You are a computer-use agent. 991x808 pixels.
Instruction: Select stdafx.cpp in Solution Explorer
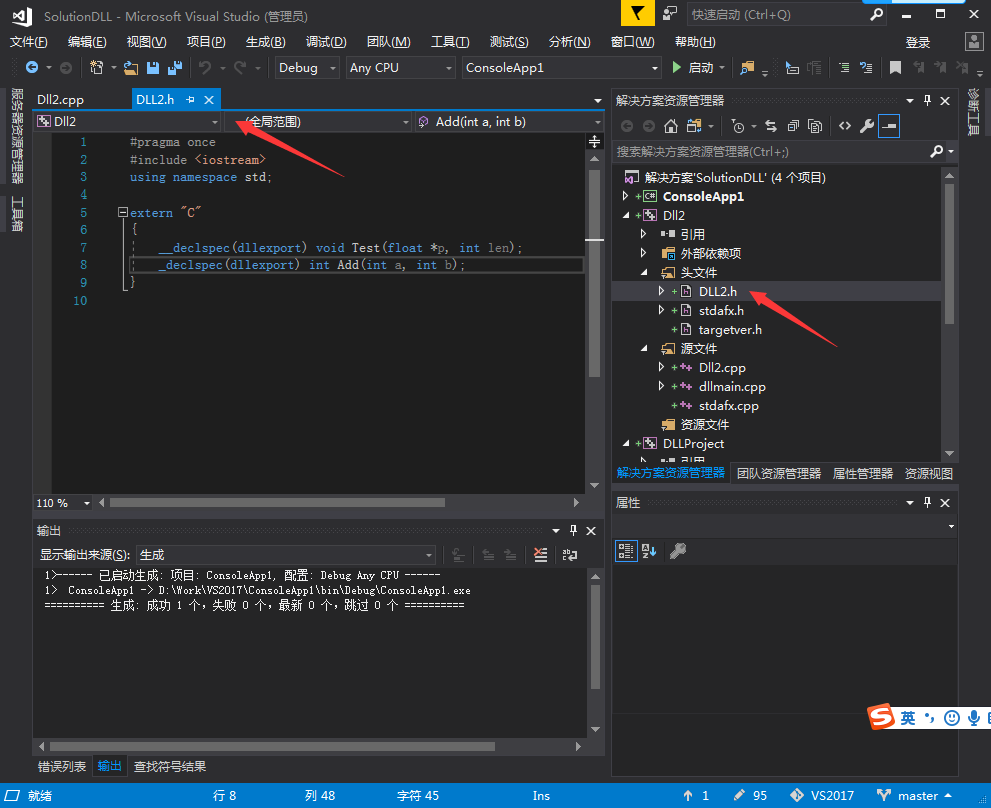[728, 405]
